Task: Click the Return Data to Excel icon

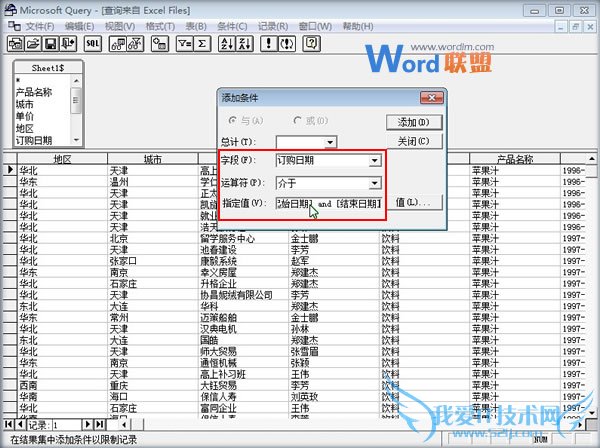Action: pyautogui.click(x=68, y=44)
